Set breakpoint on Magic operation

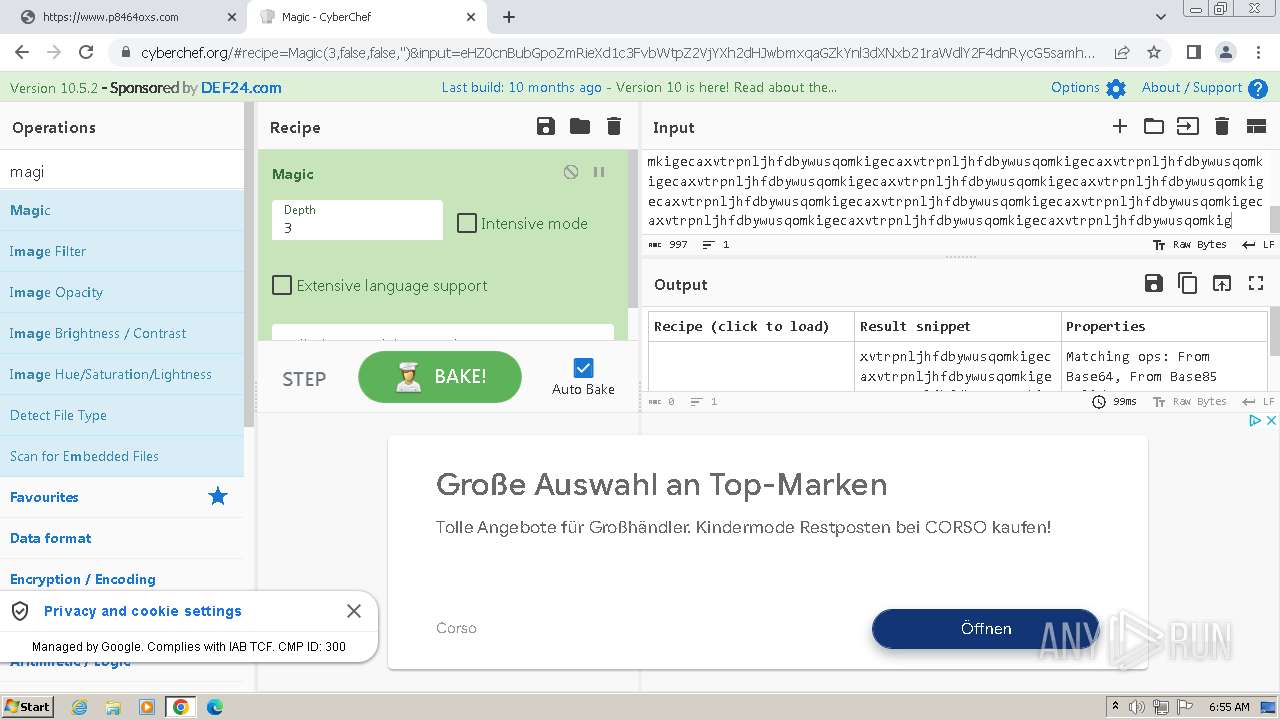599,172
